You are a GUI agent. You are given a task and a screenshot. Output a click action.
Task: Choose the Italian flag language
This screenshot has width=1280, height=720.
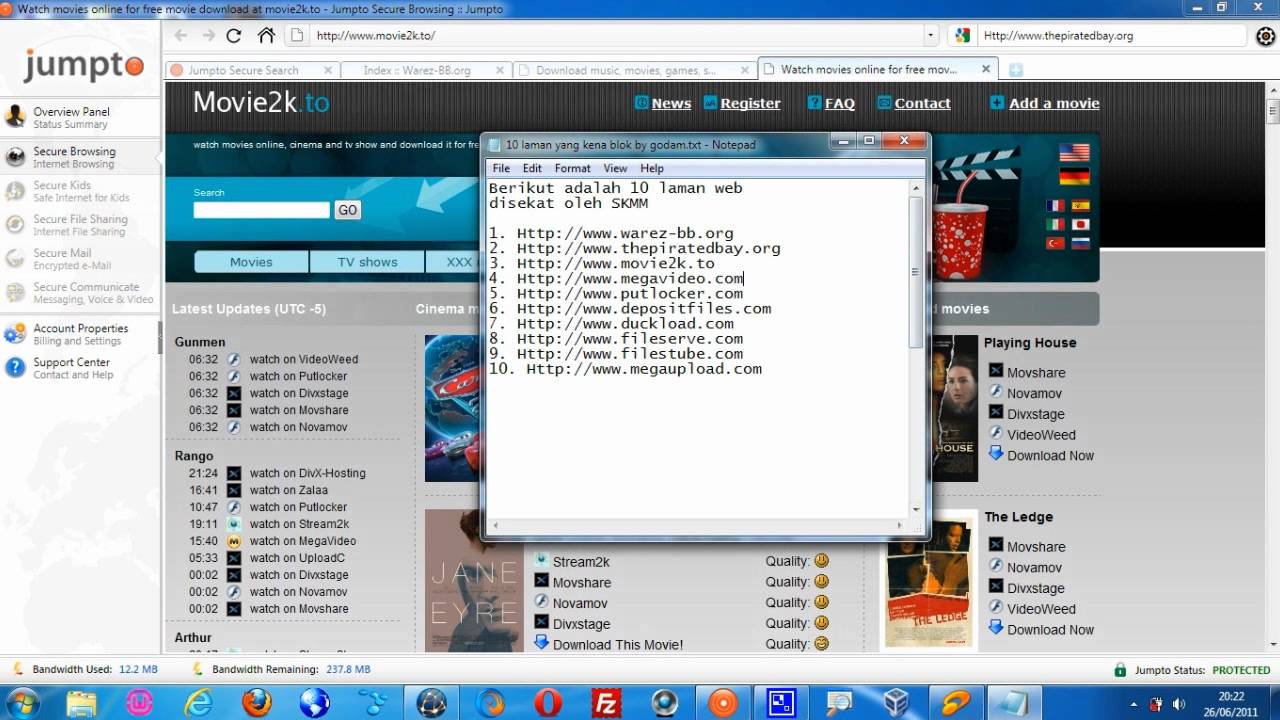[x=1055, y=224]
